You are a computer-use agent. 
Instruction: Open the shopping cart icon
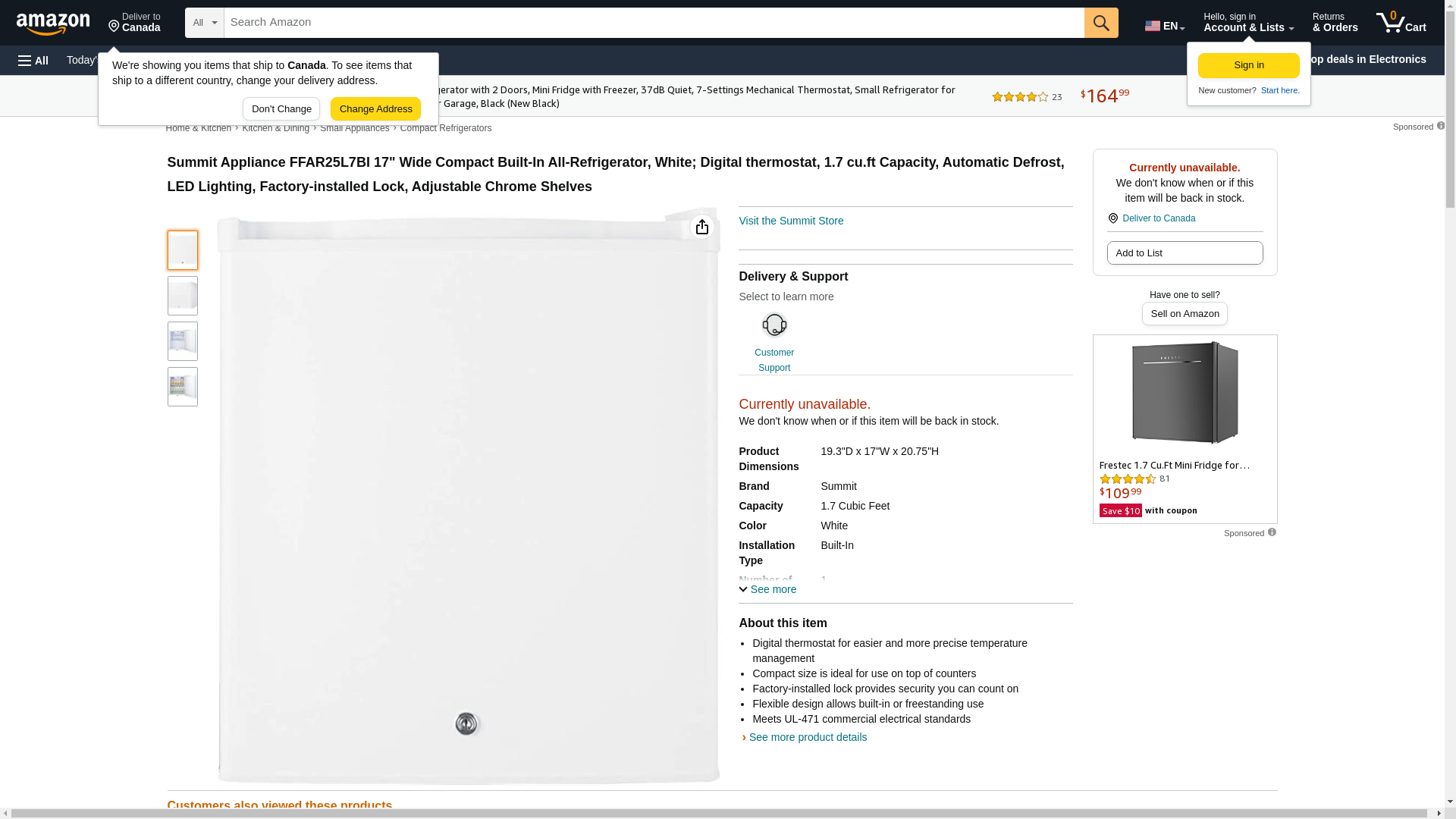click(1401, 23)
